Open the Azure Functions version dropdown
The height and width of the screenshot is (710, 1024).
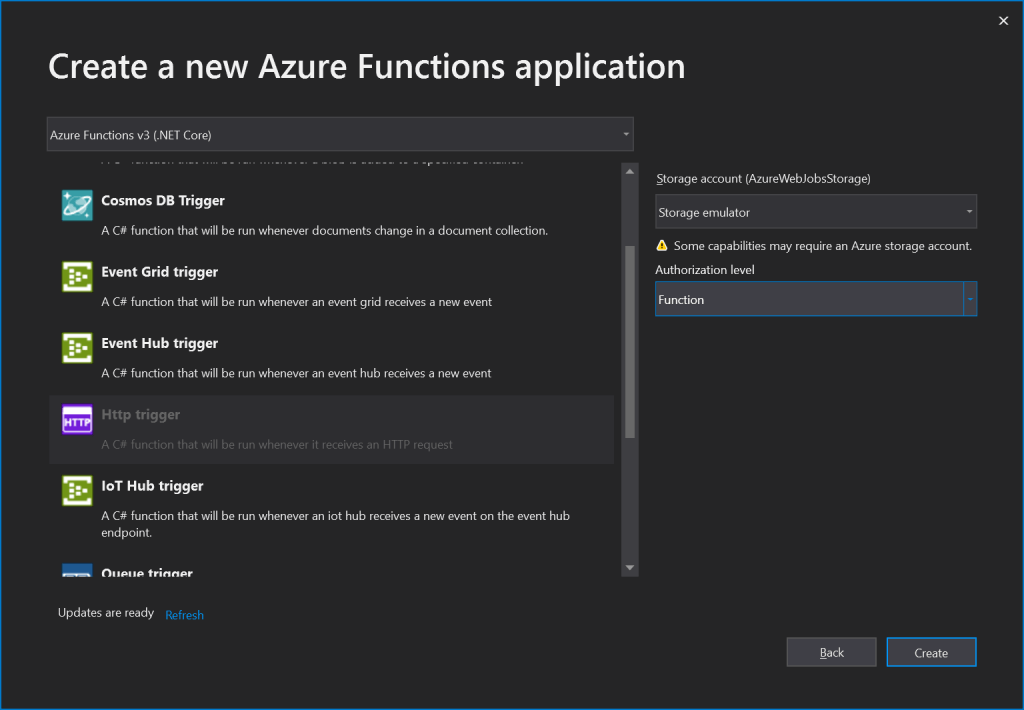[340, 134]
